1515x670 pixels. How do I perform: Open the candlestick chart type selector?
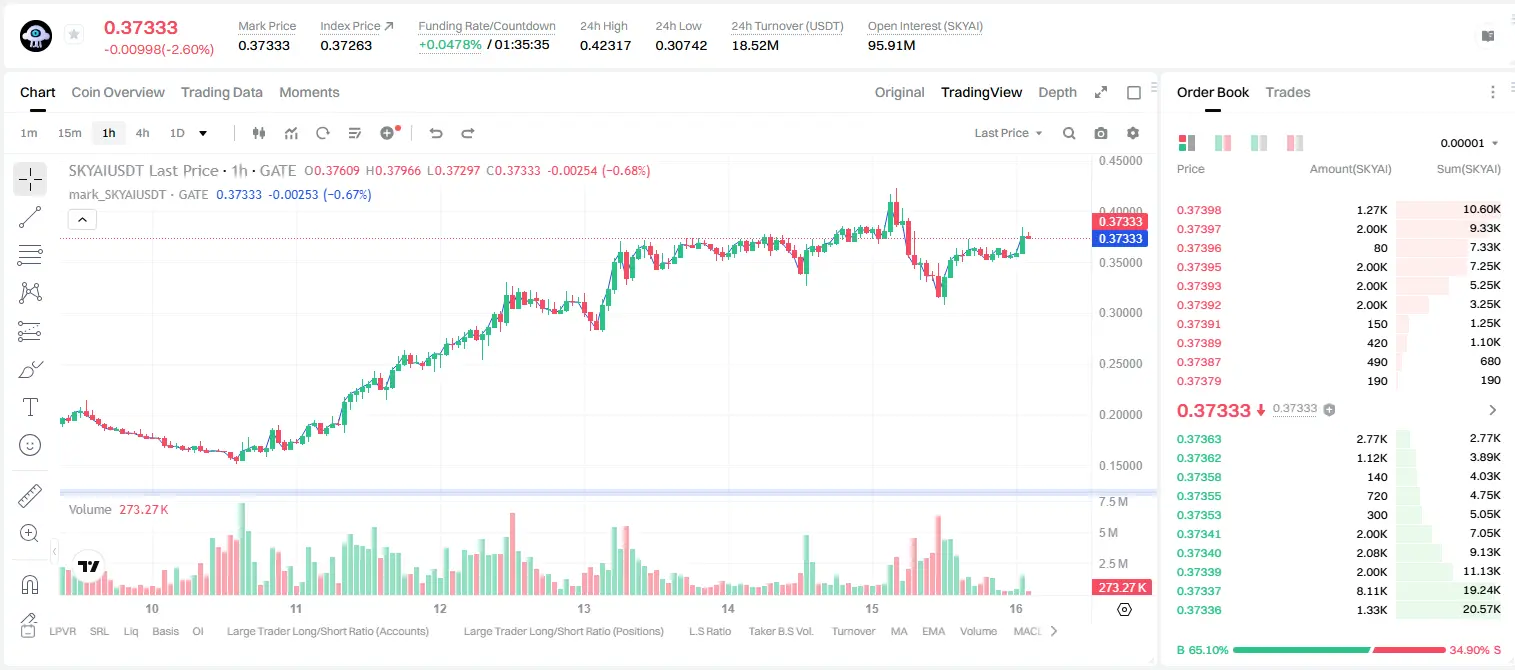(259, 133)
